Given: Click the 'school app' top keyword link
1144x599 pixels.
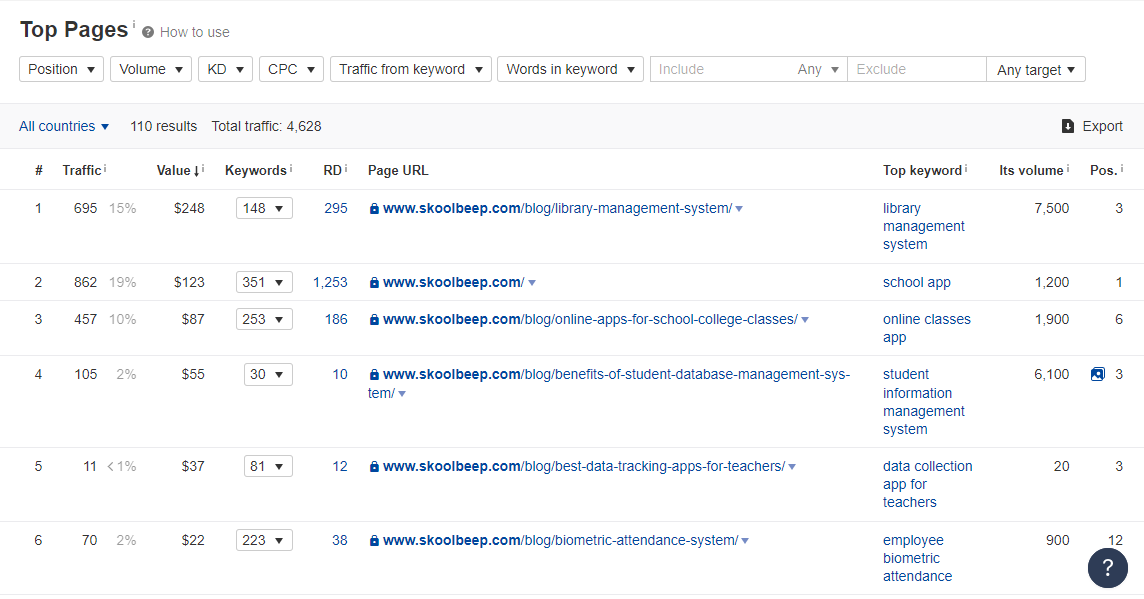Looking at the screenshot, I should [x=916, y=282].
